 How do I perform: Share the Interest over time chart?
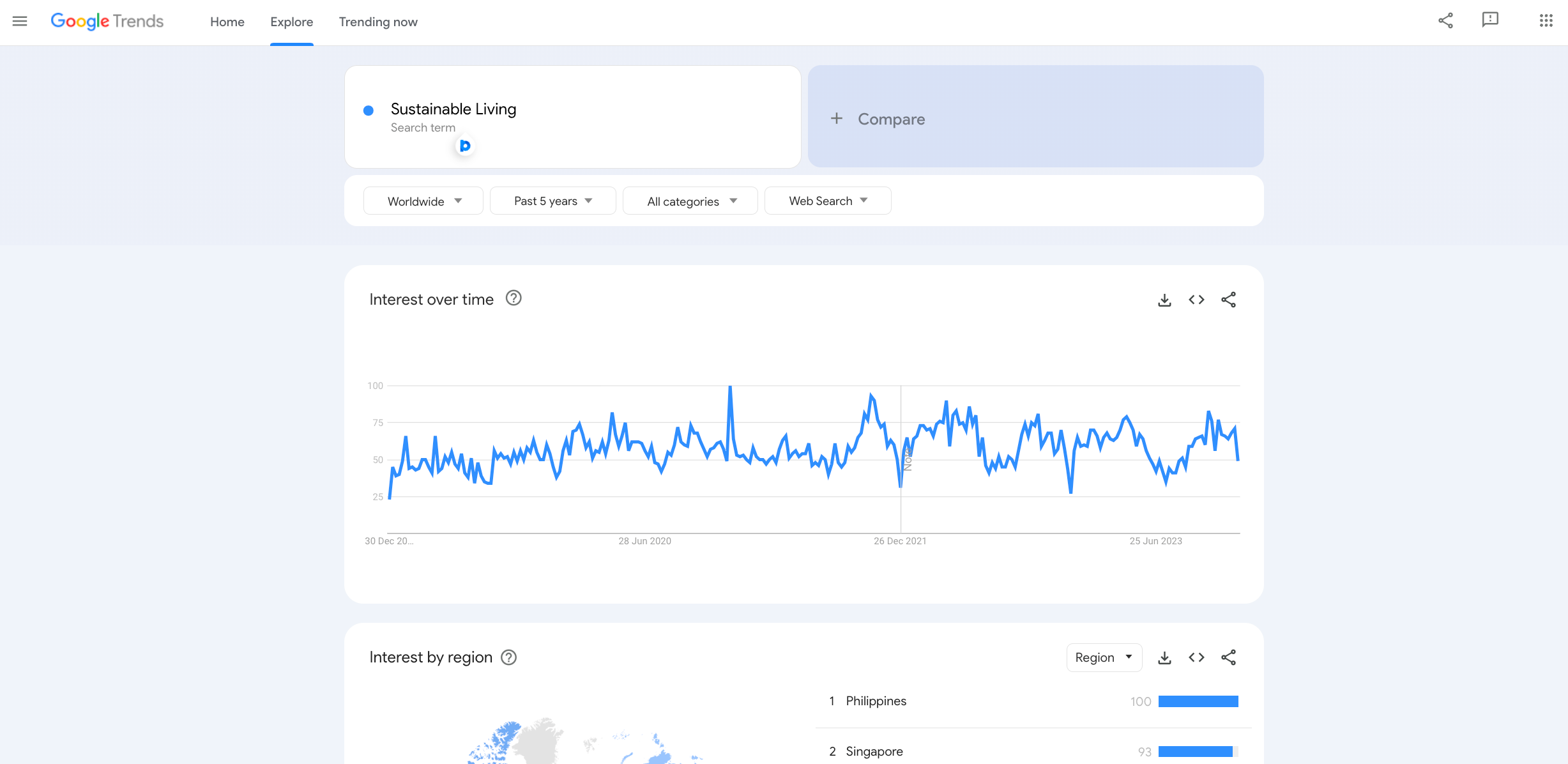pyautogui.click(x=1228, y=300)
